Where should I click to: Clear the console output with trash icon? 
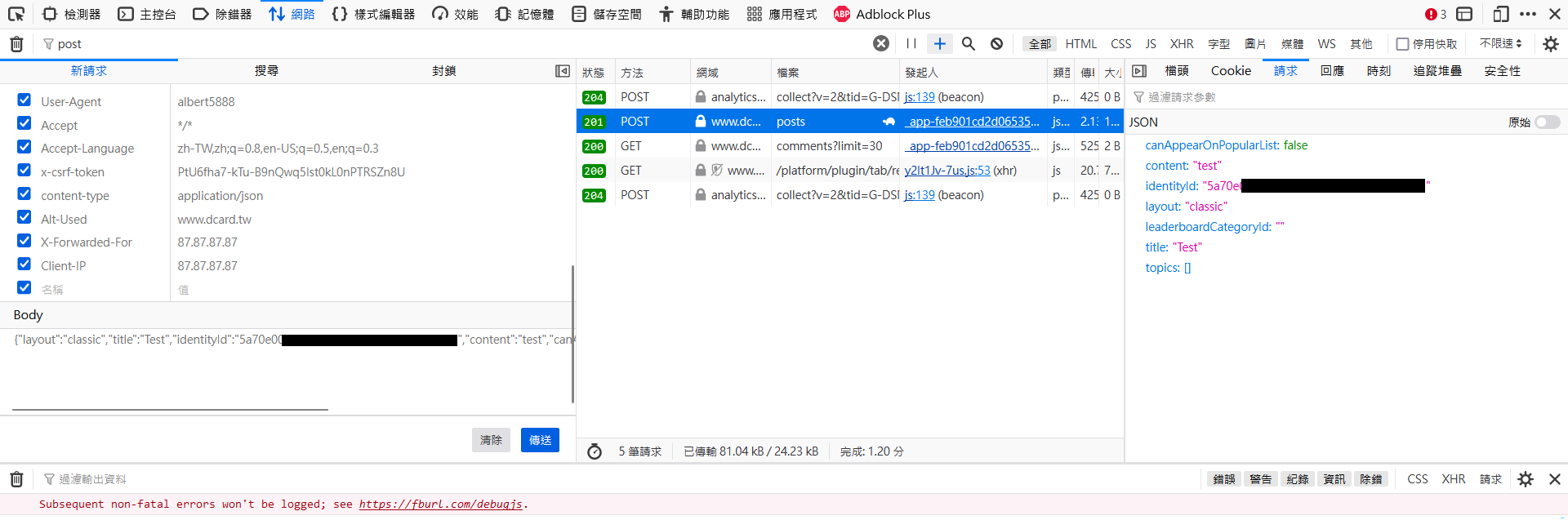coord(16,479)
